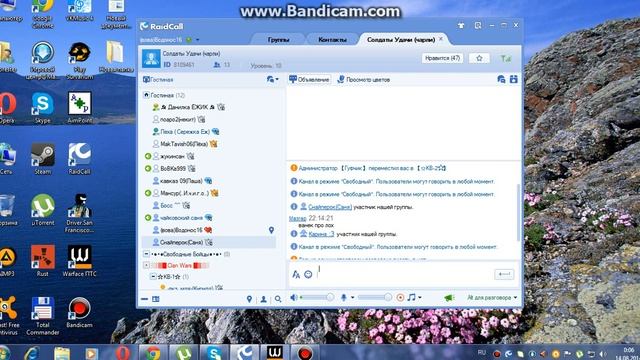Close the Солдаты Удачи tab
This screenshot has width=640, height=360.
441,39
